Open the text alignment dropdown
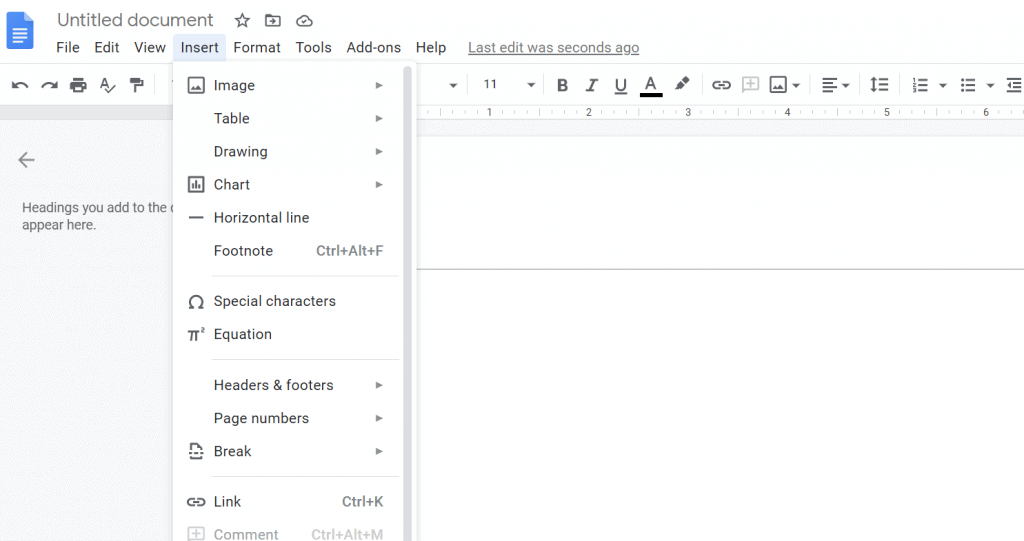 tap(835, 85)
